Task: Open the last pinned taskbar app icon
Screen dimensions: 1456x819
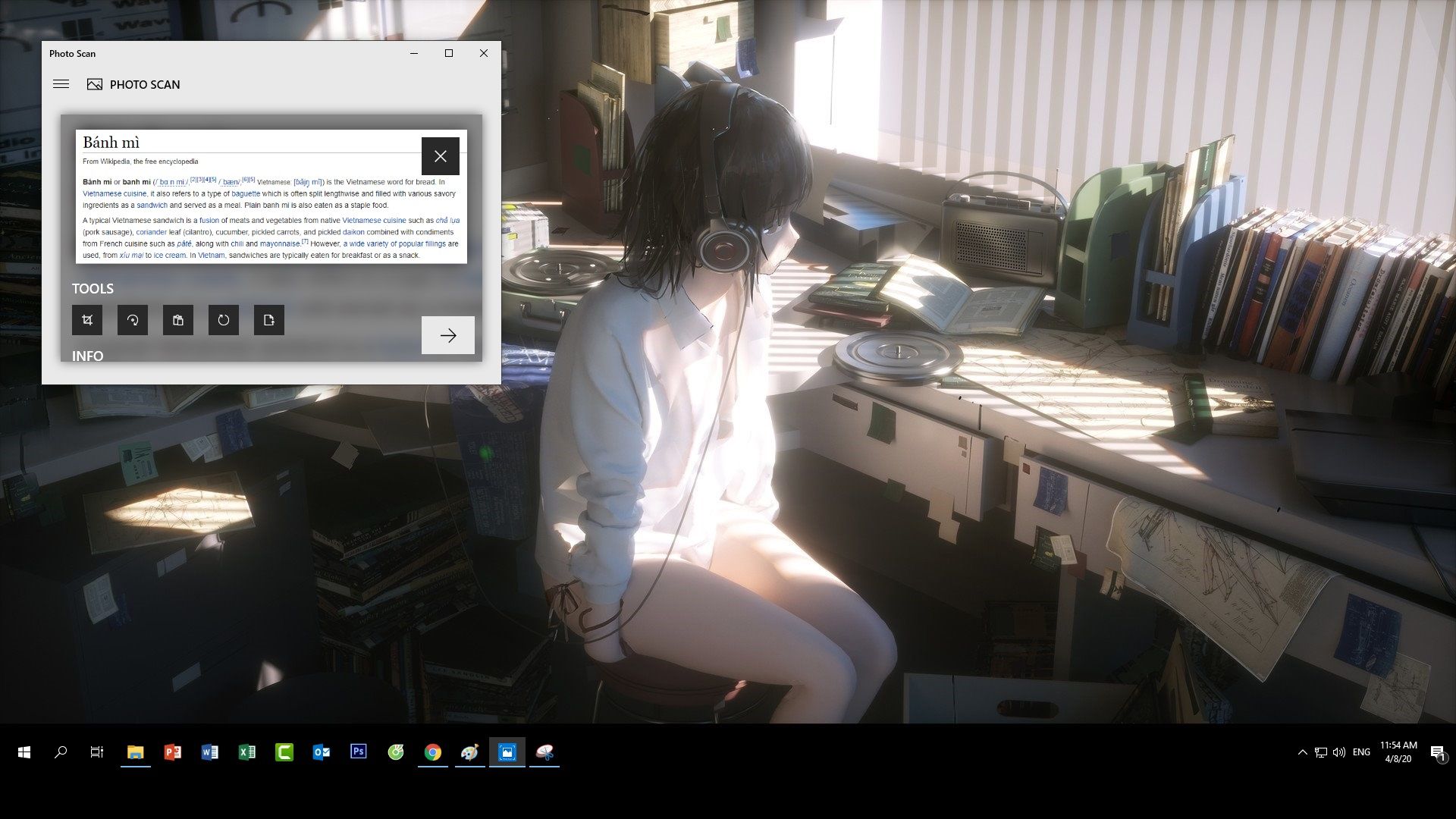Action: [x=544, y=752]
